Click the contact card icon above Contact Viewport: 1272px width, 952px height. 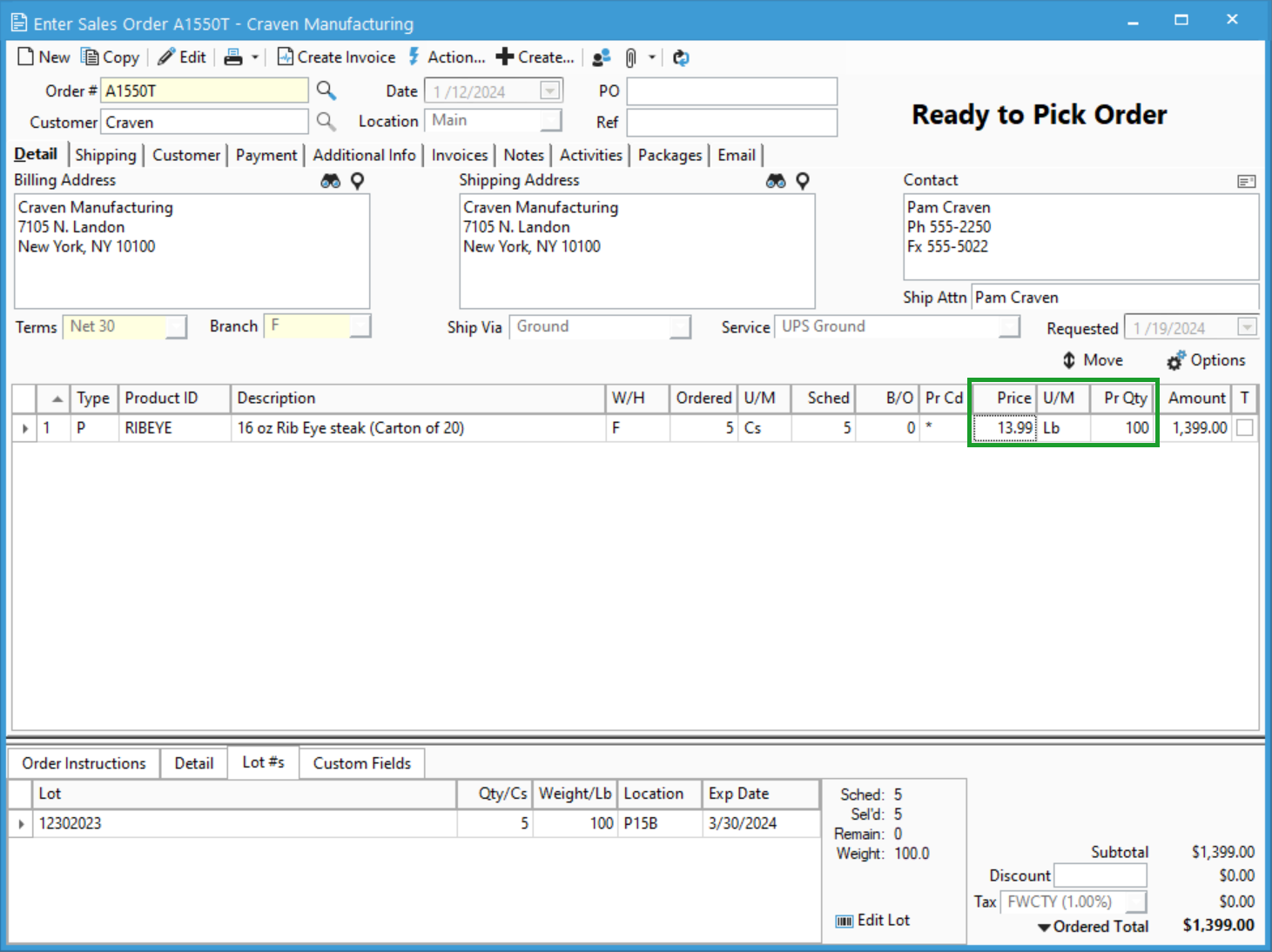point(1246,181)
